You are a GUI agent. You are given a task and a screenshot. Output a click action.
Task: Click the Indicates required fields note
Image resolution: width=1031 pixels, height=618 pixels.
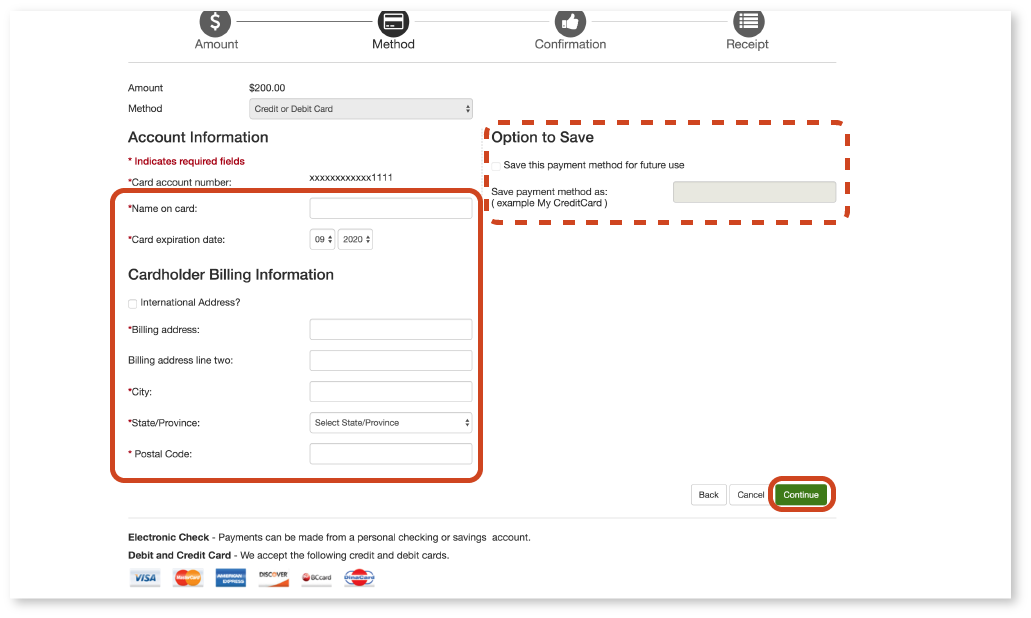pyautogui.click(x=186, y=161)
